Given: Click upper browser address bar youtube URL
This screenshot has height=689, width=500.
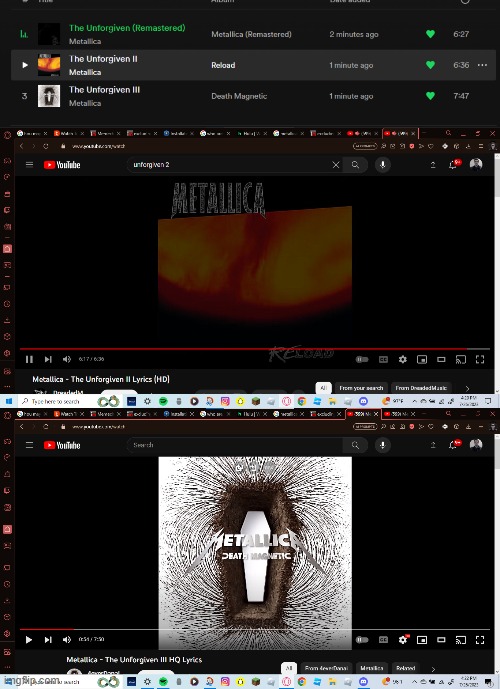Looking at the screenshot, I should click(x=99, y=146).
